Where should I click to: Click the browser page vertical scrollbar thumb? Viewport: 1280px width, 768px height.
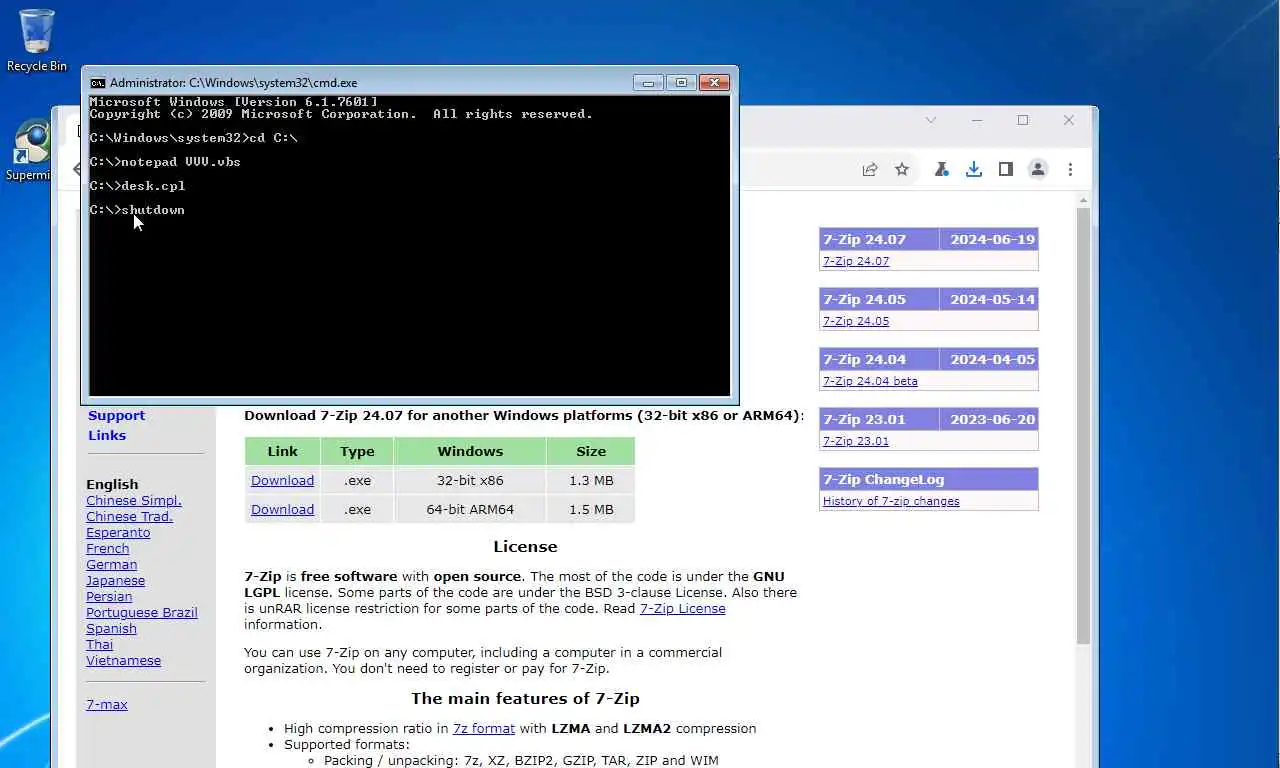point(1083,426)
